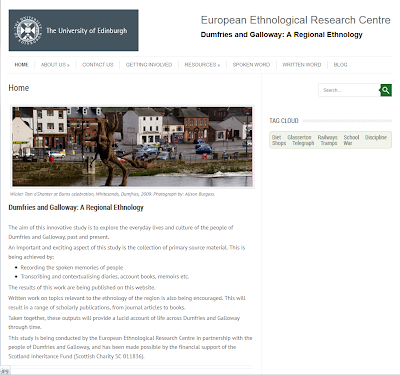Viewport: 400px width, 375px height.
Task: Select the War tag
Action: click(348, 143)
